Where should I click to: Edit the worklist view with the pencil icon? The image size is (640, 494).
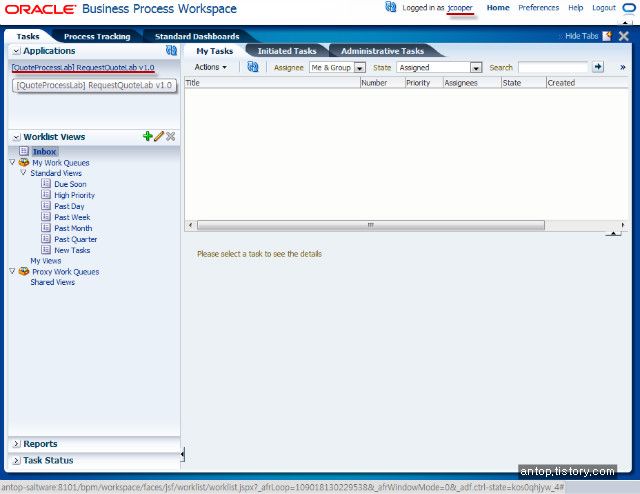point(159,136)
